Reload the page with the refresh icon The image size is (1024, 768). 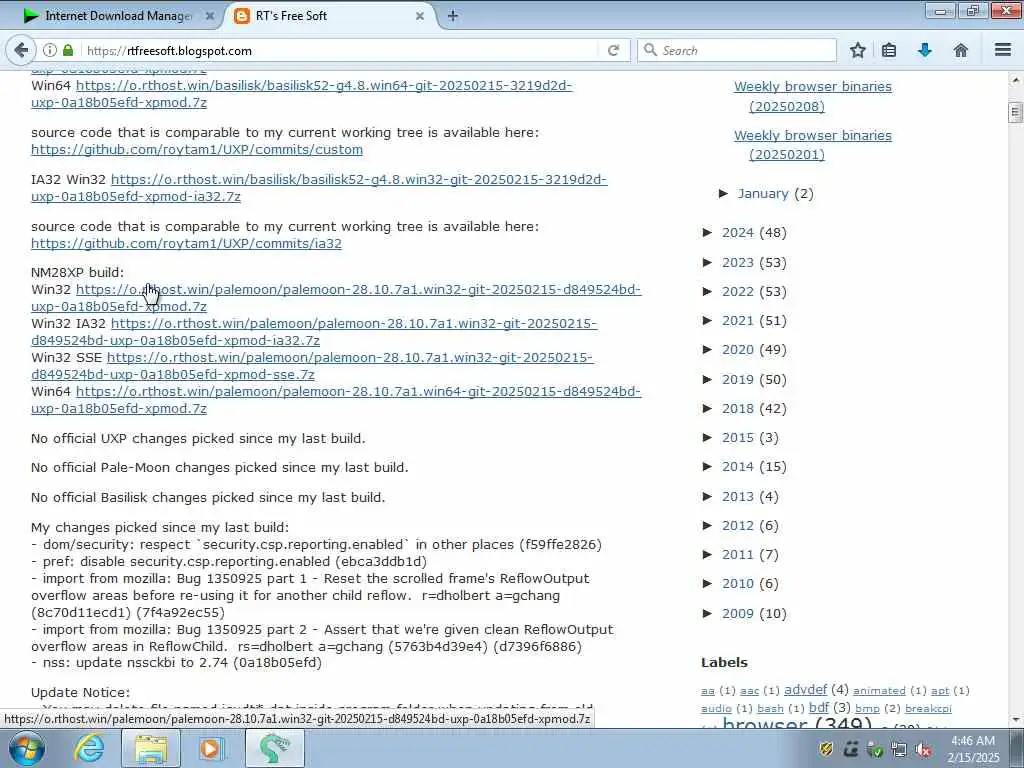(613, 50)
